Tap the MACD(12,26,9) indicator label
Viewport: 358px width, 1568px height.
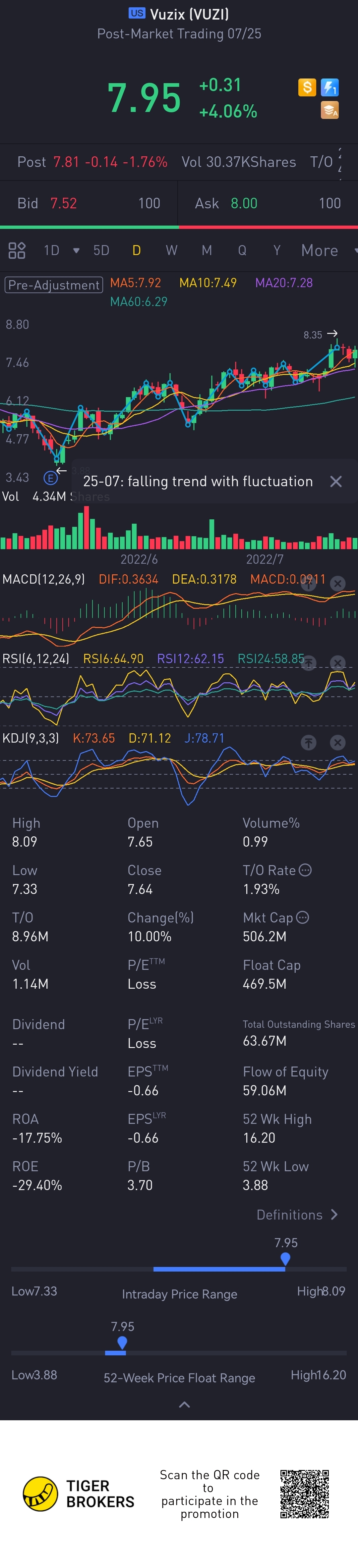pos(43,579)
